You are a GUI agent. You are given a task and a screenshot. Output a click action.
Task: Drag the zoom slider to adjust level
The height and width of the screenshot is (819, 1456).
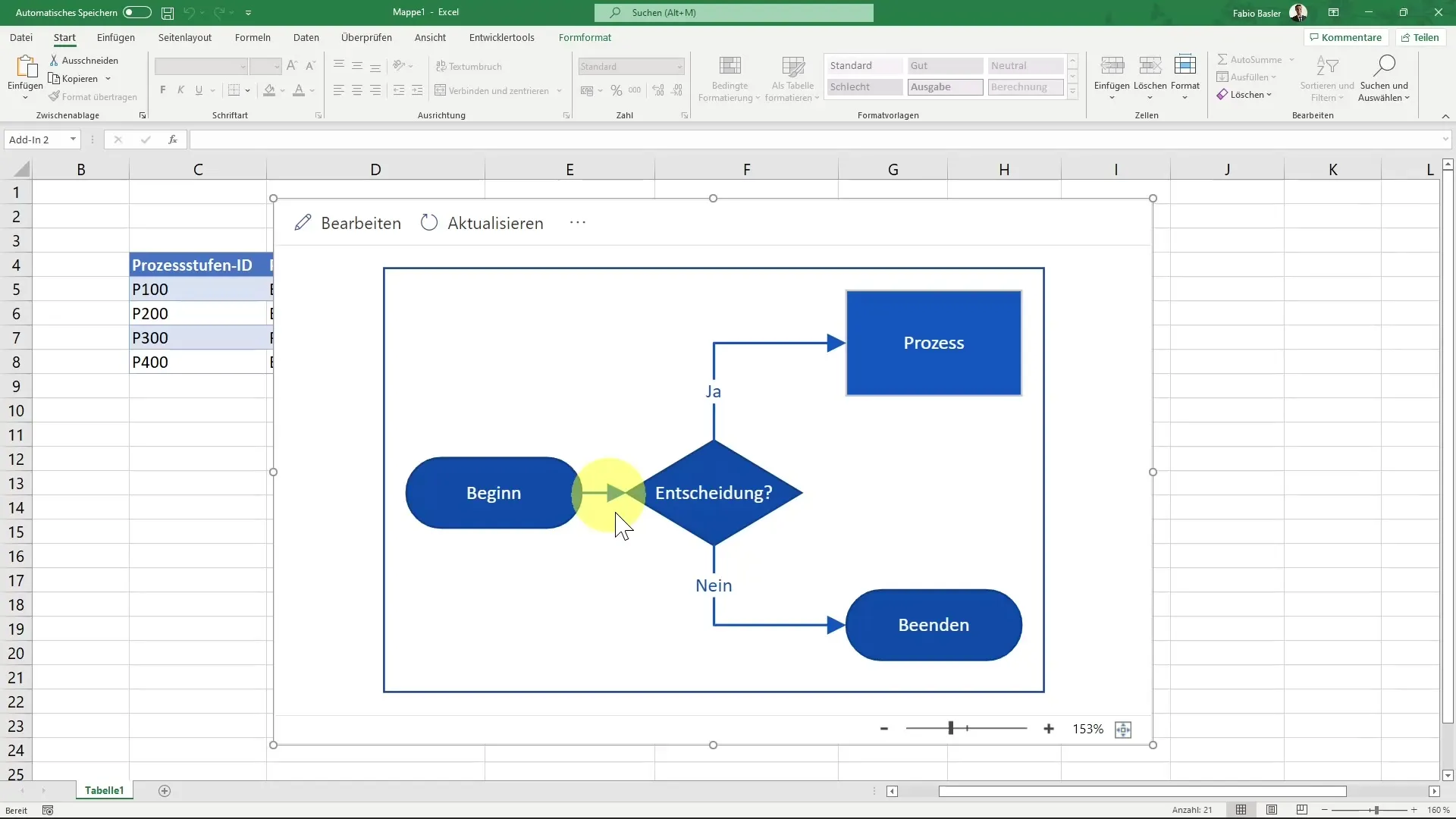(x=950, y=729)
